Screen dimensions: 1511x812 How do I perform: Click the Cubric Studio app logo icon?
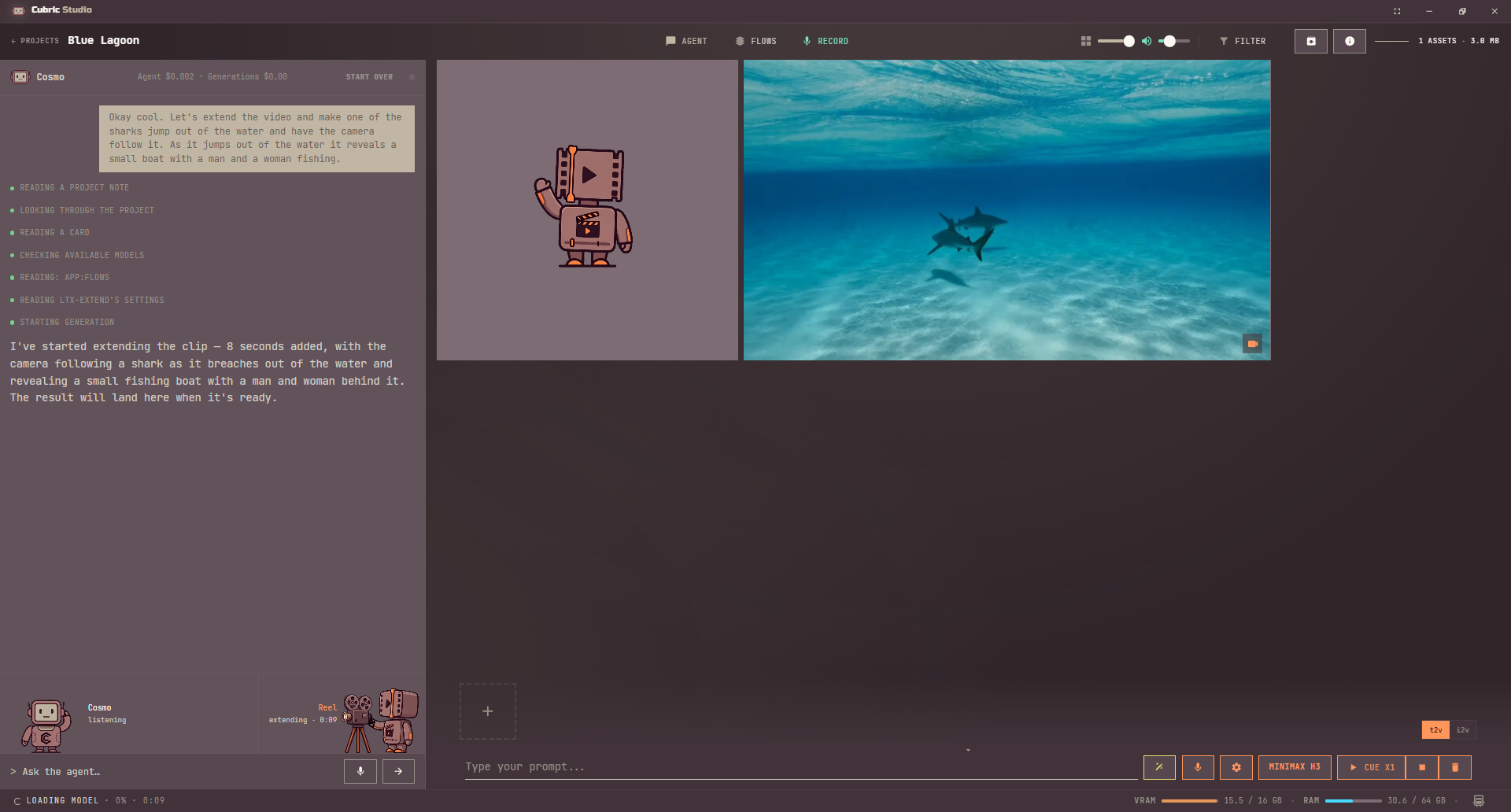tap(18, 10)
